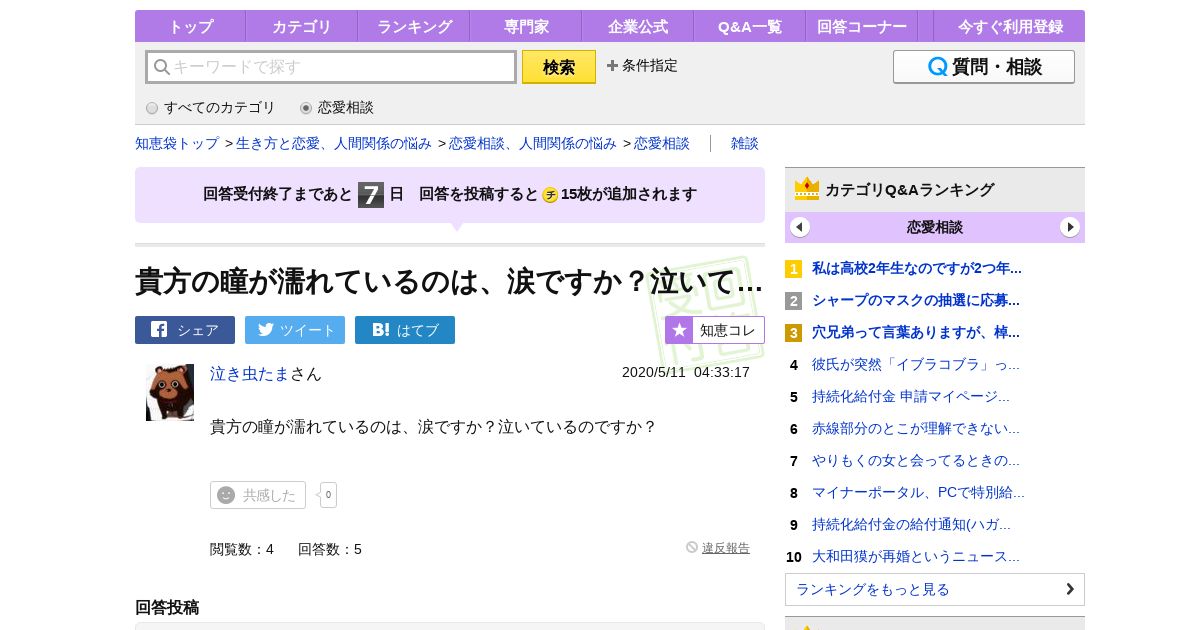Open the トップ tab
1200x630 pixels.
point(190,26)
